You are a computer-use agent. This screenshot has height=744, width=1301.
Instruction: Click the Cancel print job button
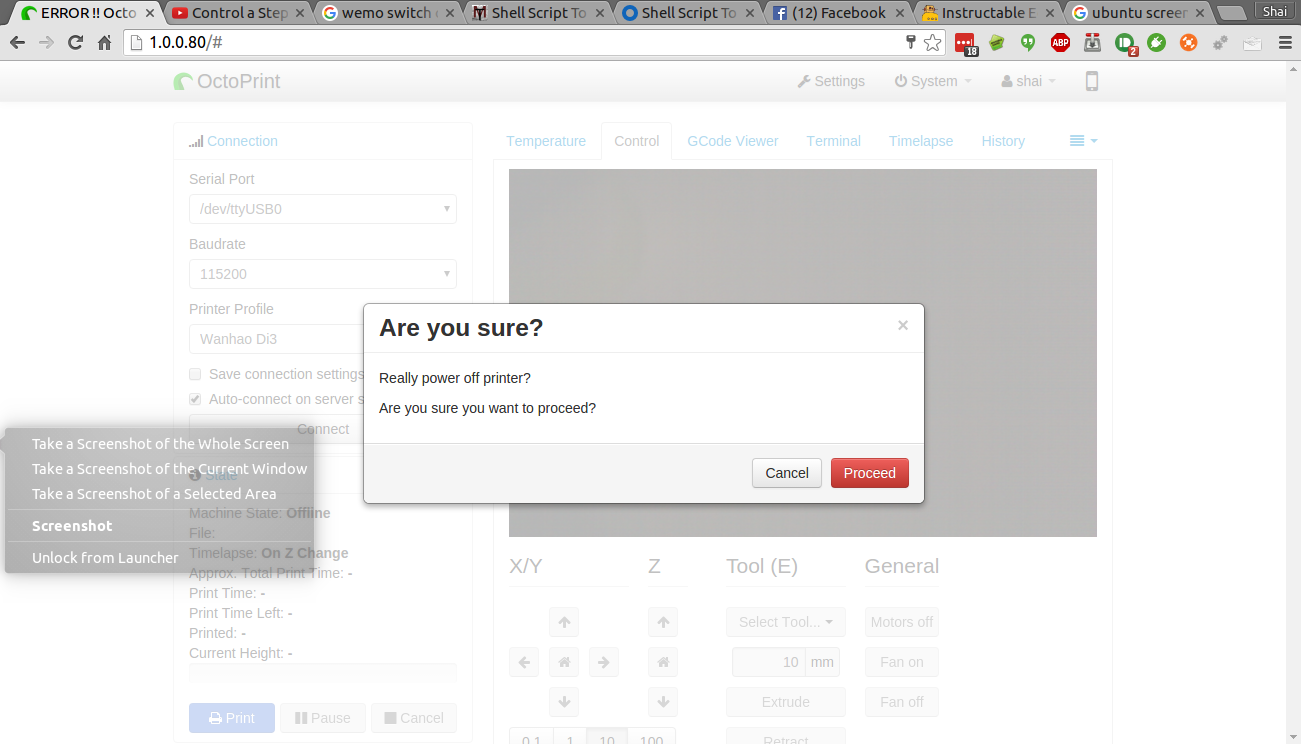pos(414,718)
